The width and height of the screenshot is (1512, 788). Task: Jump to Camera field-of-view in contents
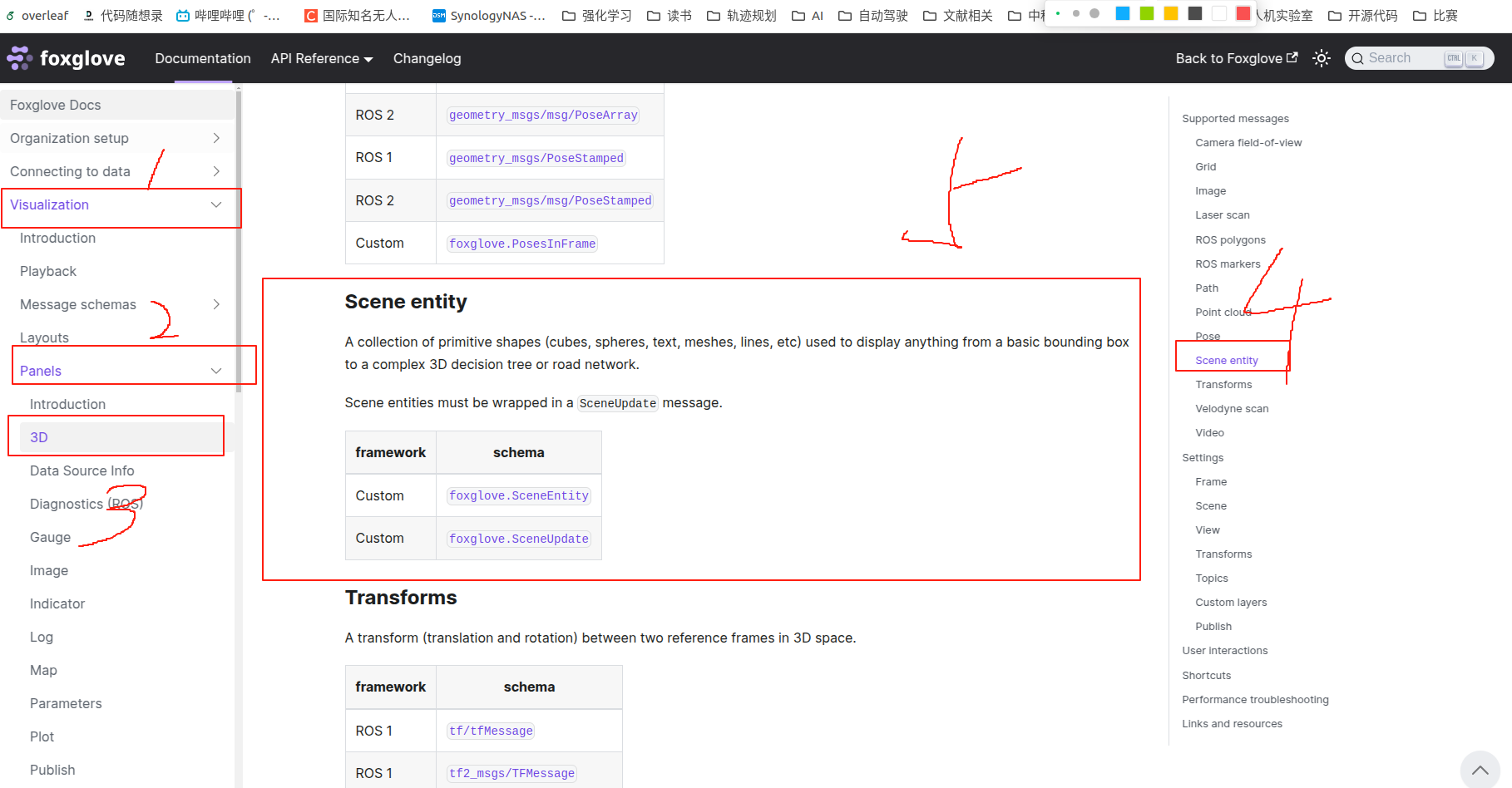(1248, 142)
